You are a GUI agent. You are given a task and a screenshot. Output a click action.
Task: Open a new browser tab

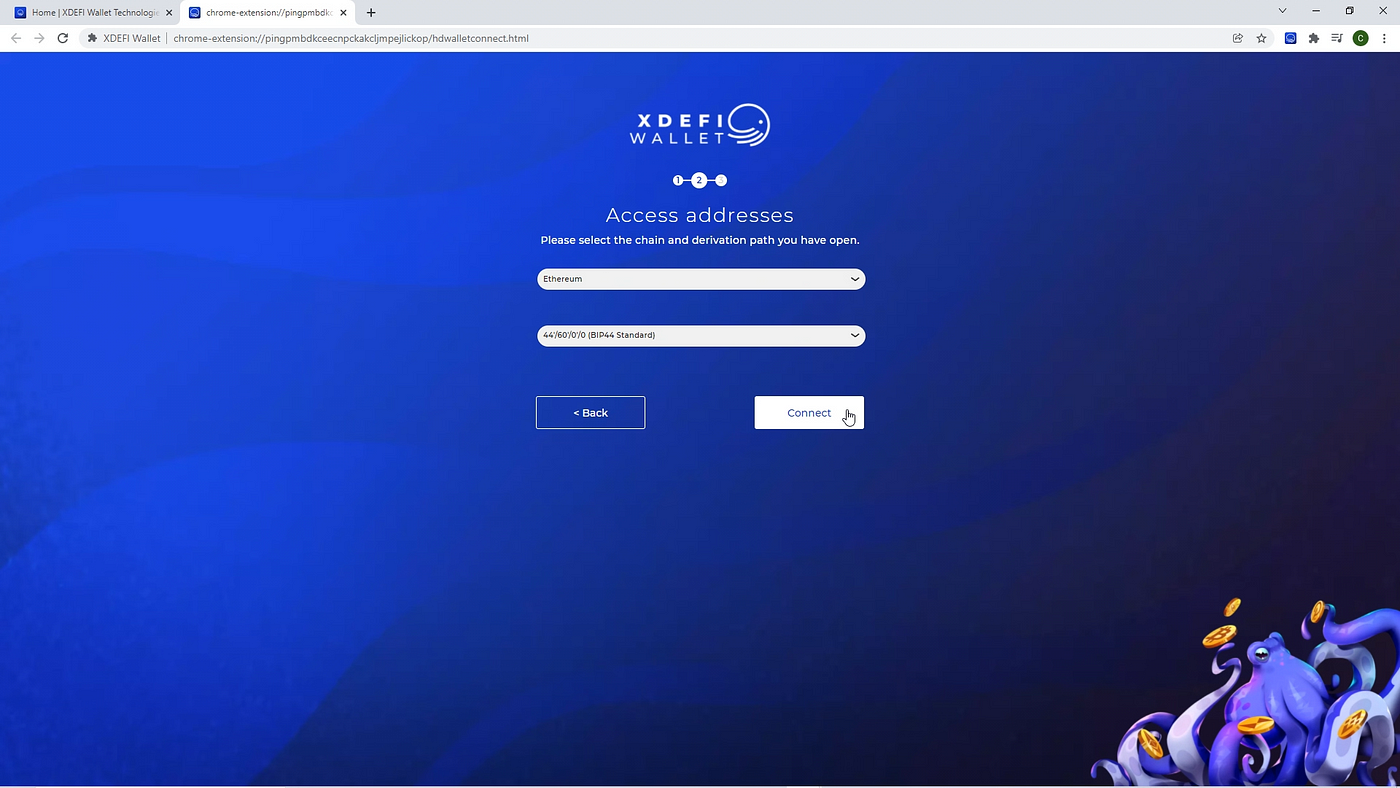(371, 13)
